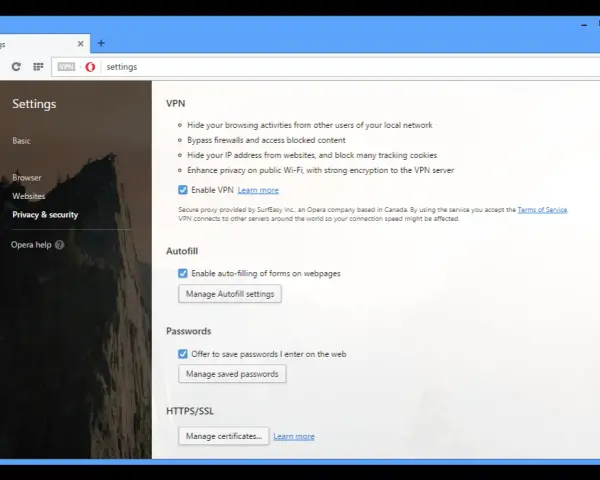Minimize the Opera window

[x=584, y=25]
